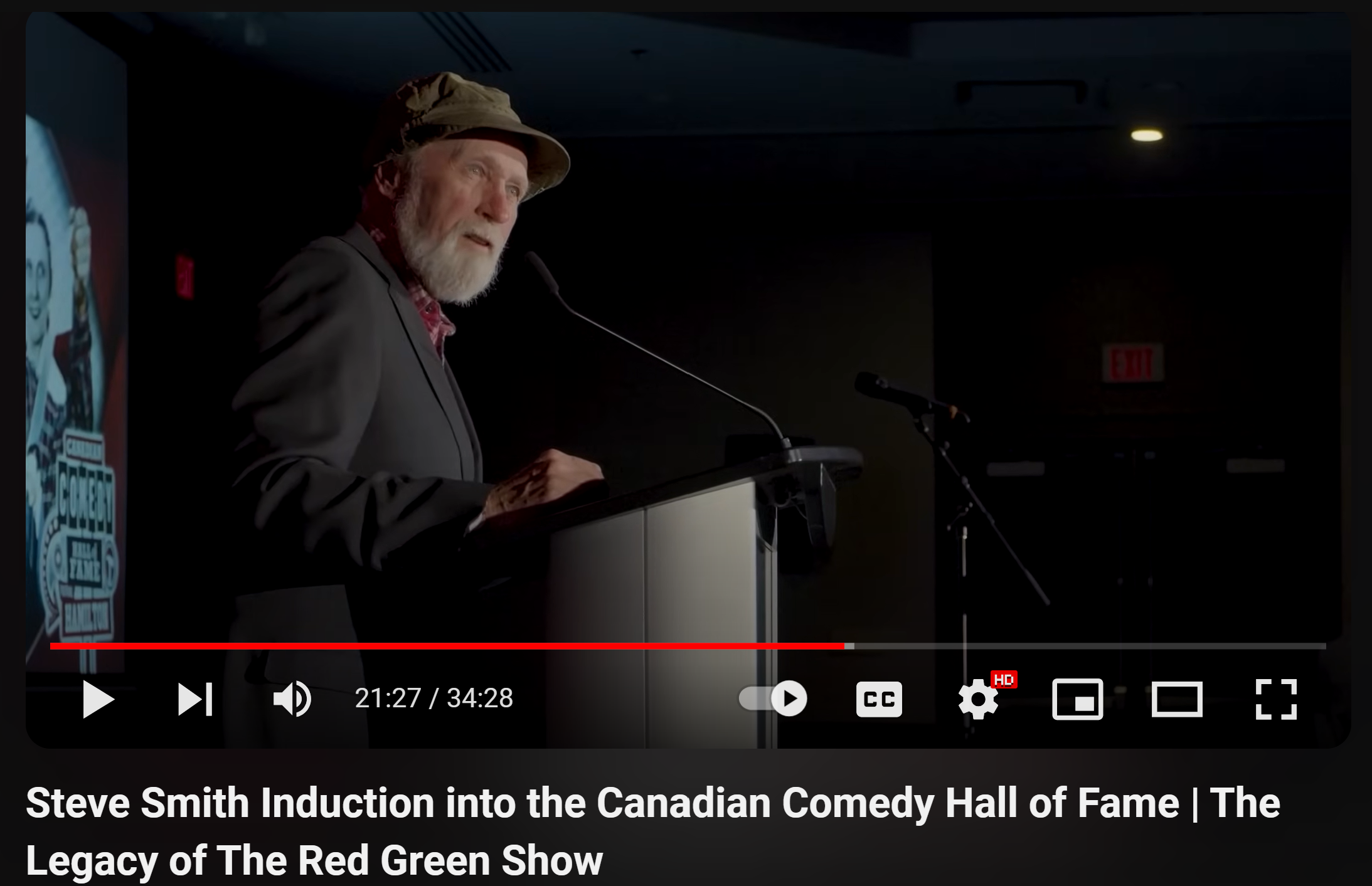Seek back within the red played portion
The height and width of the screenshot is (886, 1372).
click(447, 646)
